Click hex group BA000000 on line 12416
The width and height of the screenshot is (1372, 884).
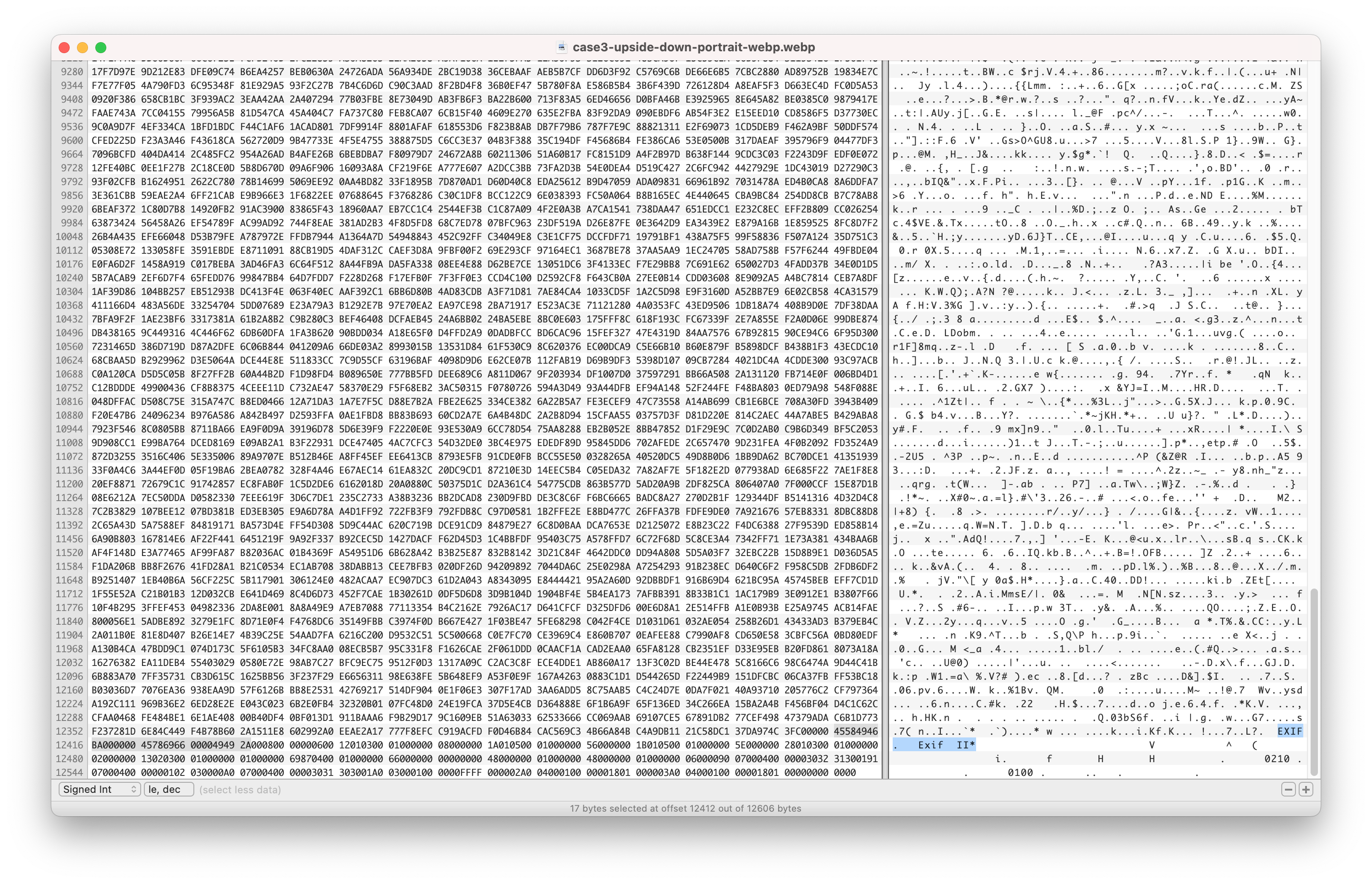point(114,745)
